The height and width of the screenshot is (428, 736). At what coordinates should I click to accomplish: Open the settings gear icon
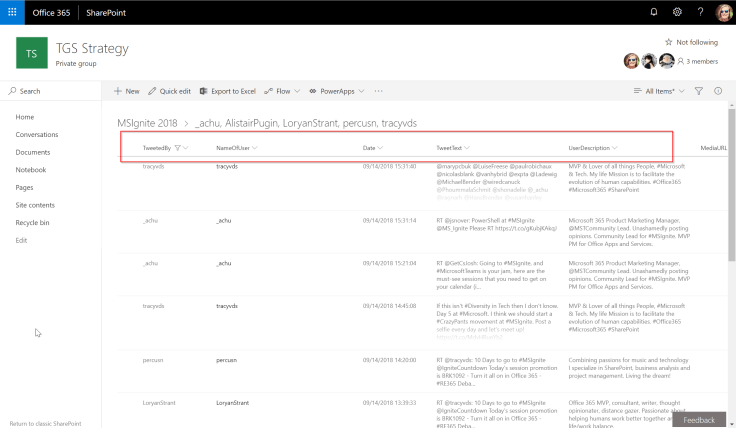[677, 12]
